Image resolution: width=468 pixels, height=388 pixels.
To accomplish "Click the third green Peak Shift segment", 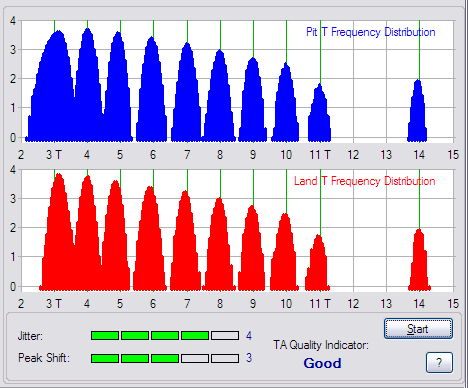I will coord(165,359).
